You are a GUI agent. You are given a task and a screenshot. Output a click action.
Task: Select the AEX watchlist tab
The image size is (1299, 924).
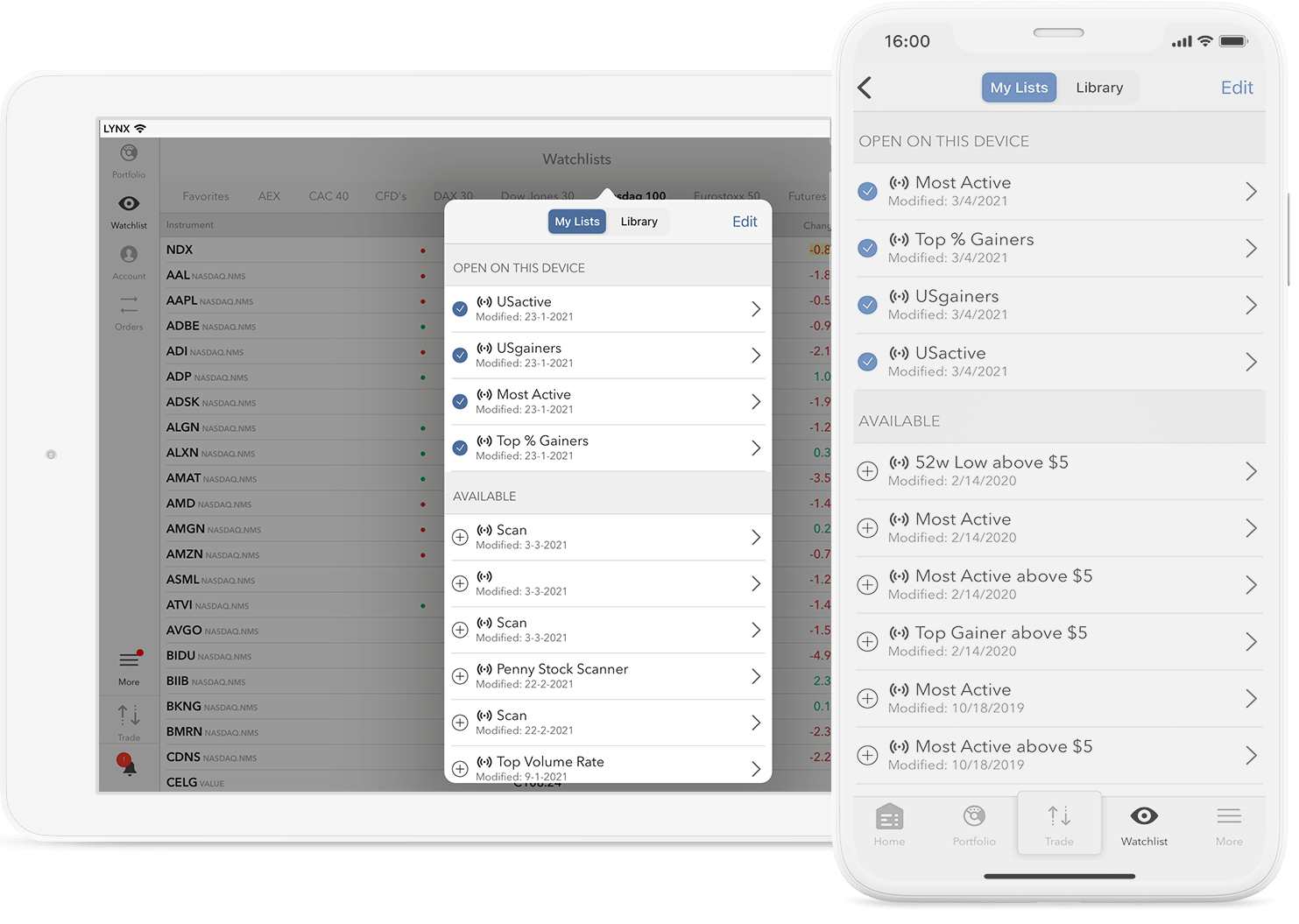point(269,196)
